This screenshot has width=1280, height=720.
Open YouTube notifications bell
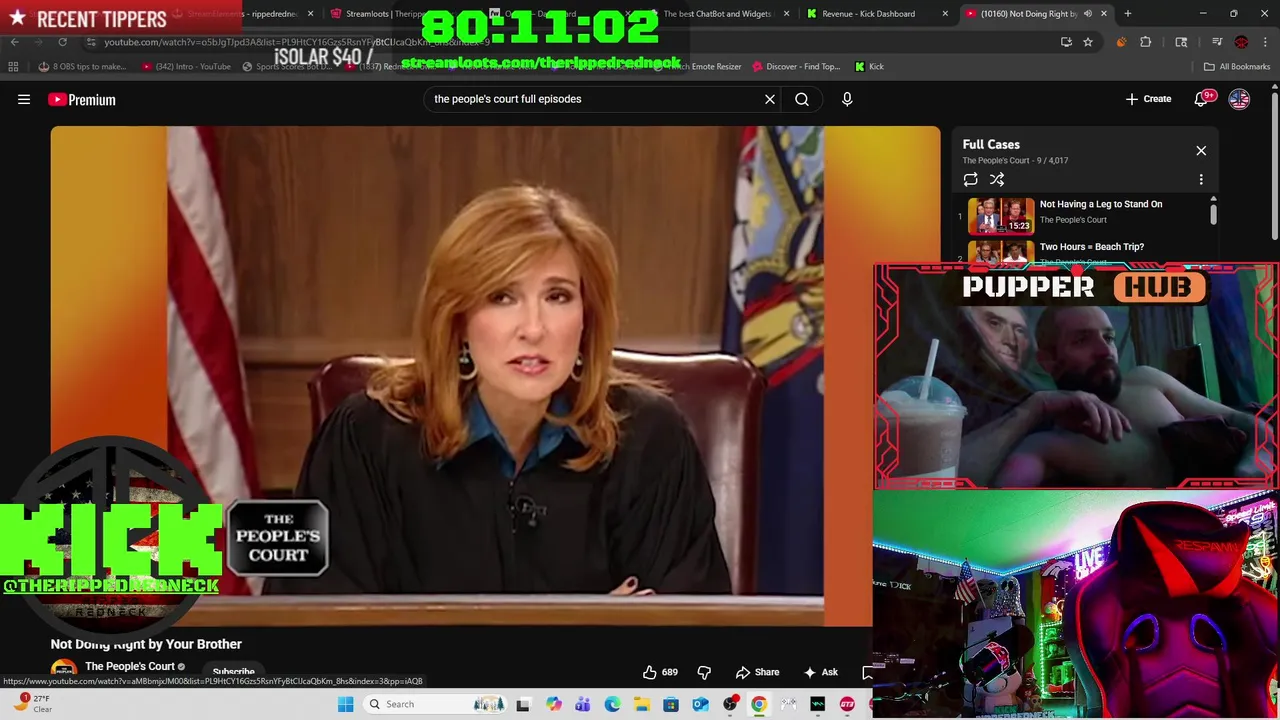[x=1201, y=99]
